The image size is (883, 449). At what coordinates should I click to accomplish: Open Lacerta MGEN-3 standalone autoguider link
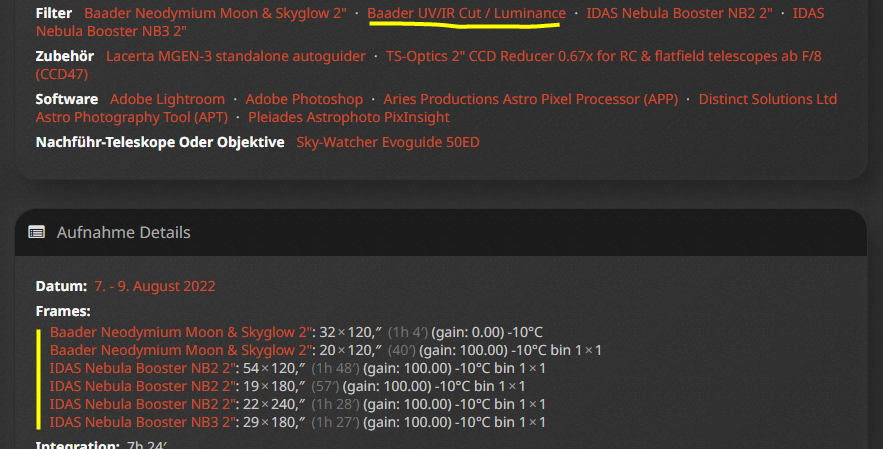[x=235, y=56]
